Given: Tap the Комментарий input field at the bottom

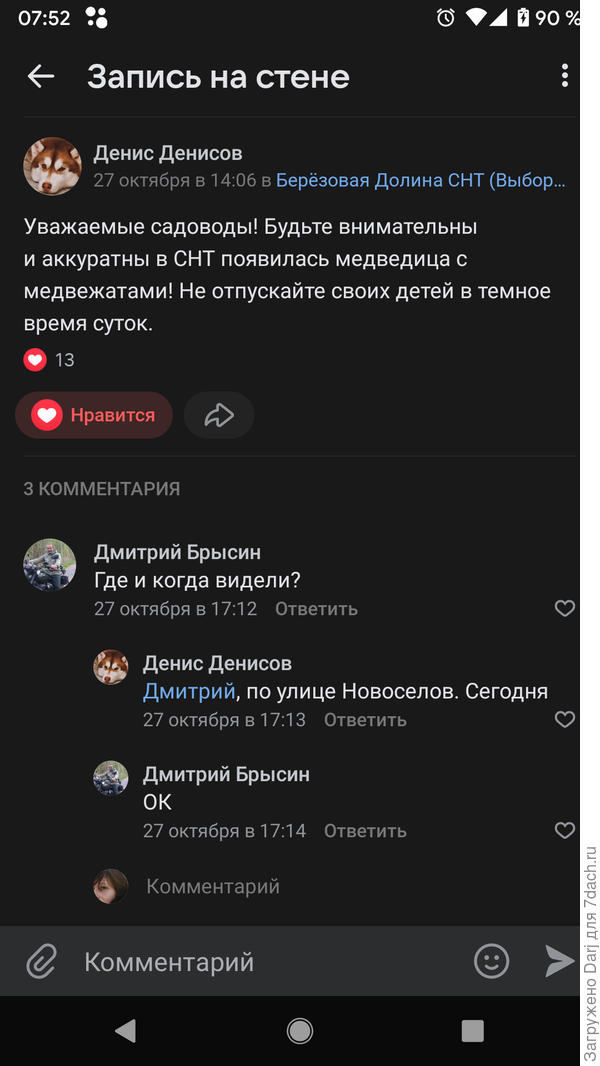Looking at the screenshot, I should click(200, 961).
